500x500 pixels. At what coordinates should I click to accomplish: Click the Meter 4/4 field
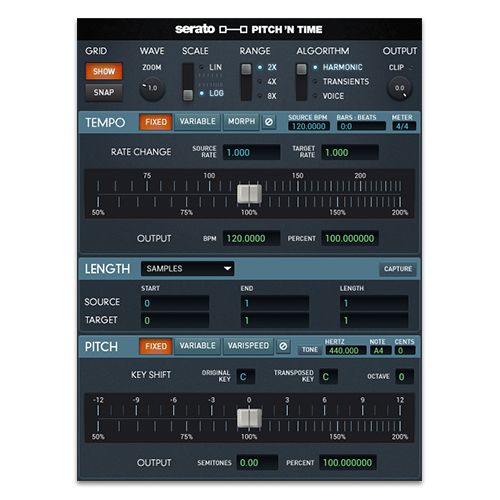click(404, 126)
